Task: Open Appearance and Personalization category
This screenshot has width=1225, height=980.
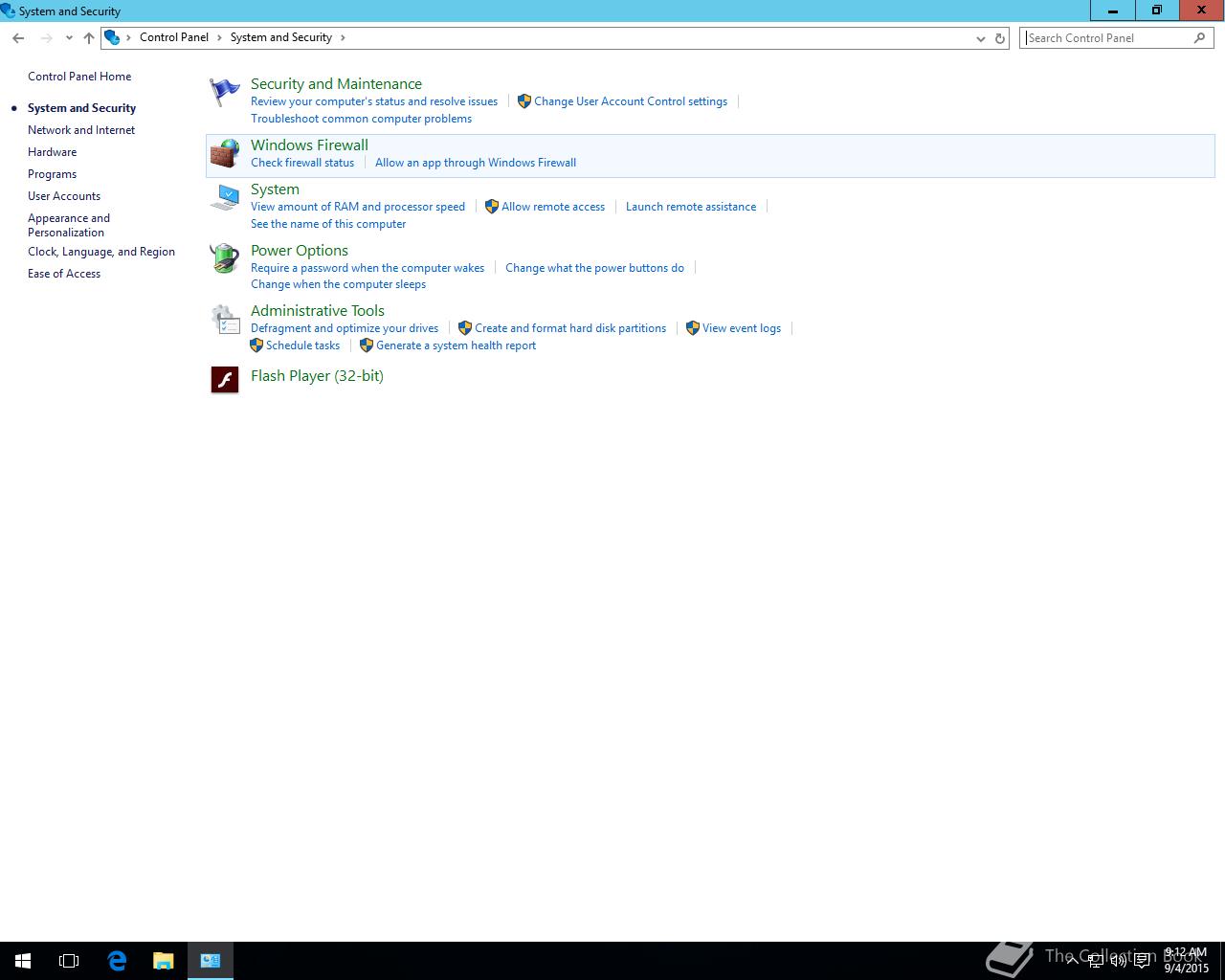Action: (x=69, y=225)
